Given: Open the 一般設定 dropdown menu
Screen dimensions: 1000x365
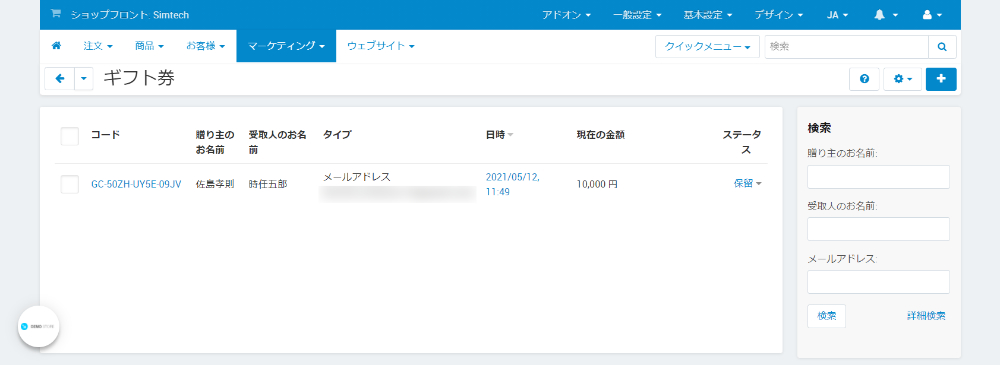Looking at the screenshot, I should pos(636,15).
